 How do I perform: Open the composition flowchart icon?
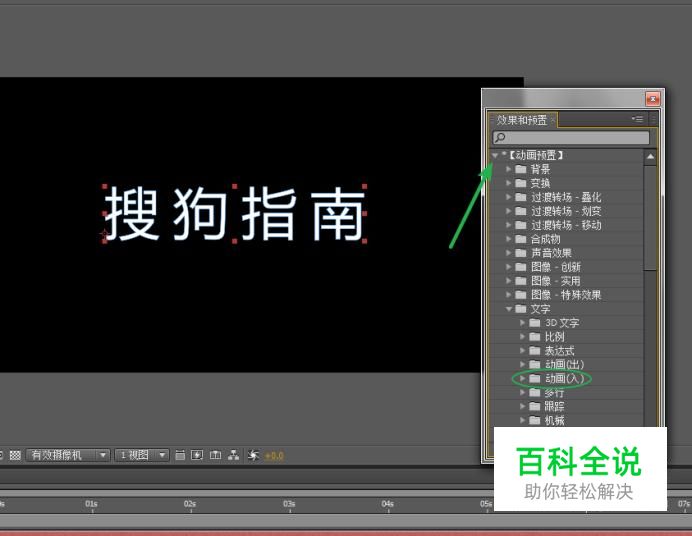pyautogui.click(x=233, y=455)
